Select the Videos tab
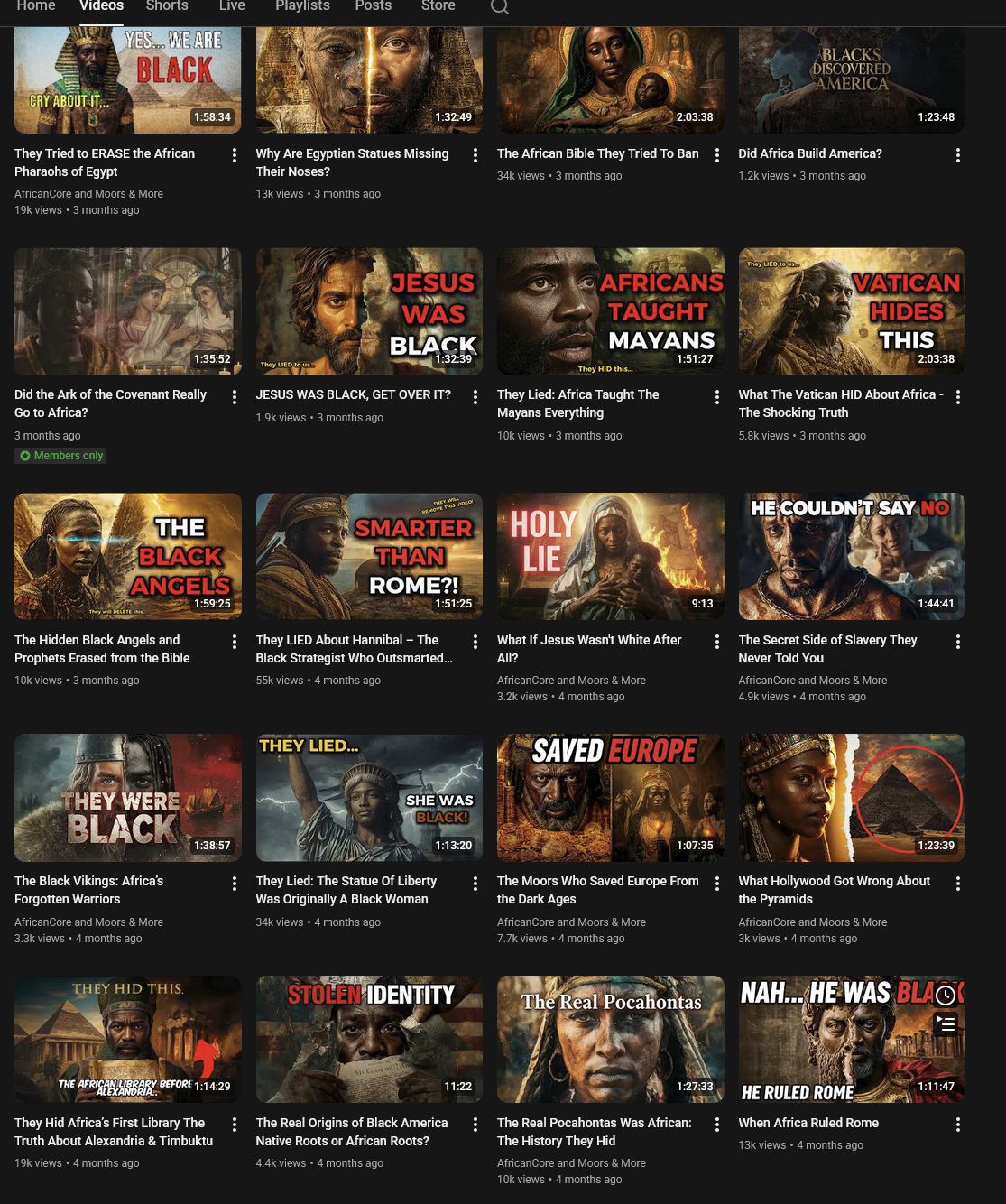Viewport: 1006px width, 1204px height. pos(101,6)
